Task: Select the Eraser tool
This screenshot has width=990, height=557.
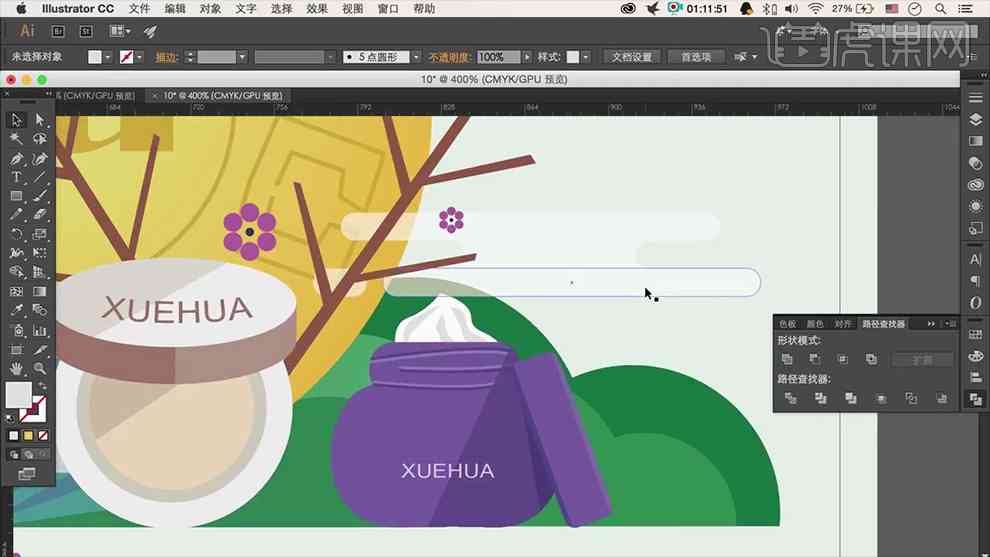Action: point(40,215)
